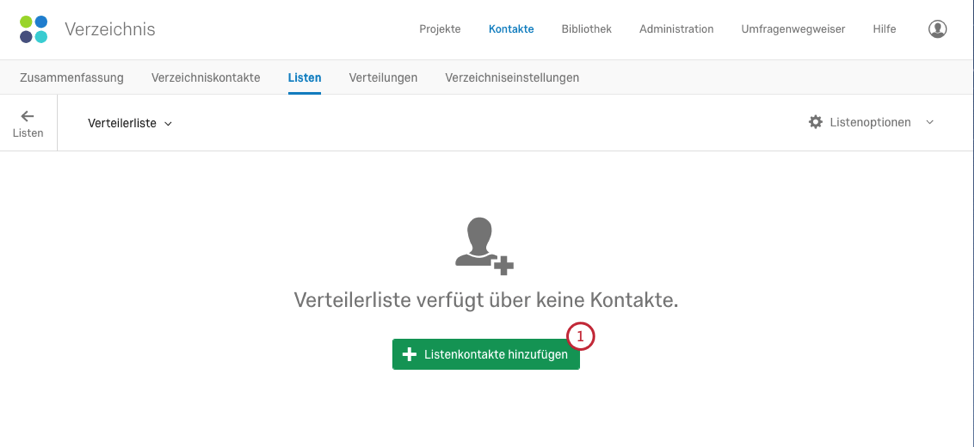Screen dimensions: 974x447
Task: Open the Projekte menu
Action: tap(440, 29)
